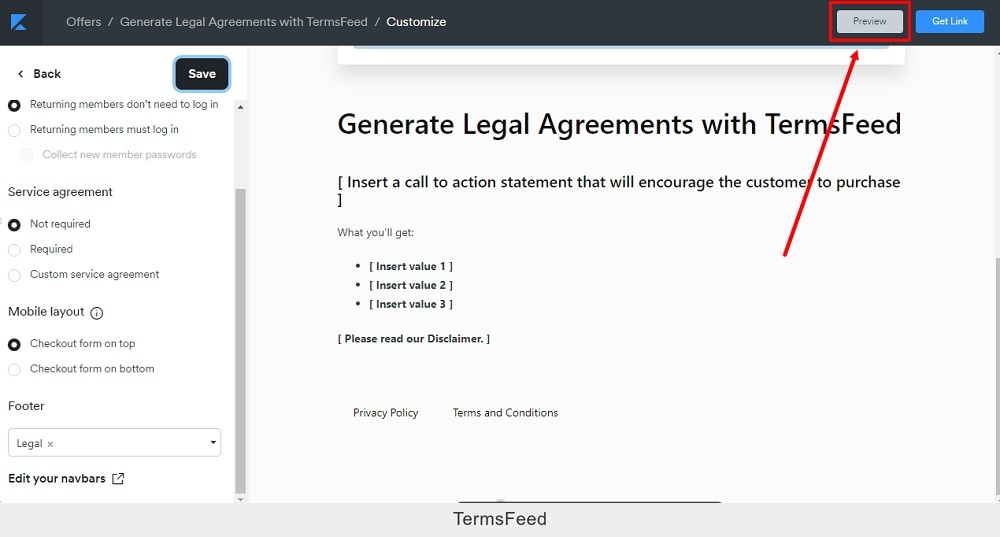Viewport: 1000px width, 537px height.
Task: Click the external link icon beside Edit your navbars
Action: click(118, 478)
